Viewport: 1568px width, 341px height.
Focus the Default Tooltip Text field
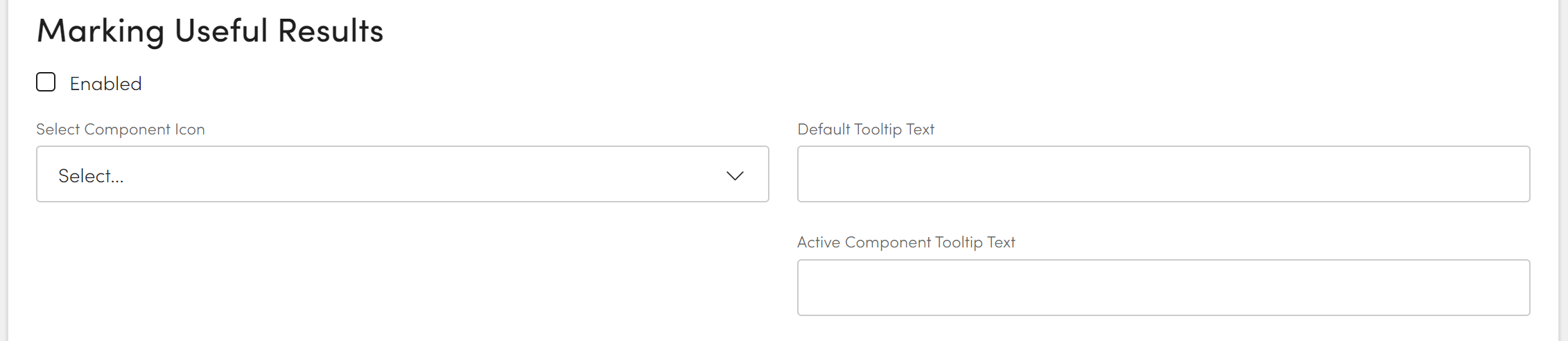tap(1163, 174)
